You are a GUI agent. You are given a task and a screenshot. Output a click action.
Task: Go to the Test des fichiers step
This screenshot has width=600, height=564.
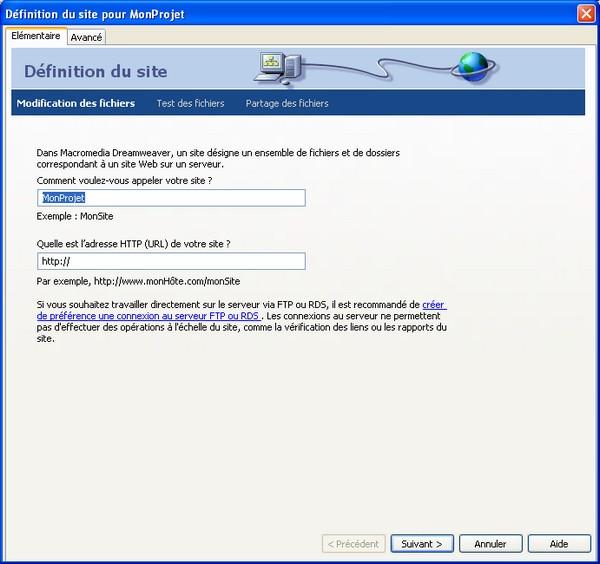click(x=191, y=103)
